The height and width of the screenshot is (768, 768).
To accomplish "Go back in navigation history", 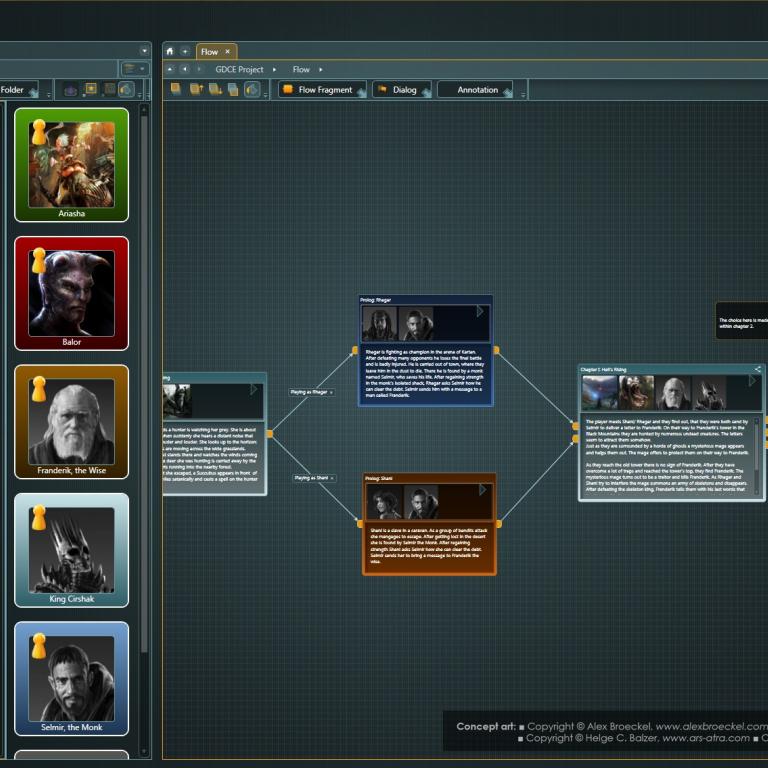I will pyautogui.click(x=185, y=70).
